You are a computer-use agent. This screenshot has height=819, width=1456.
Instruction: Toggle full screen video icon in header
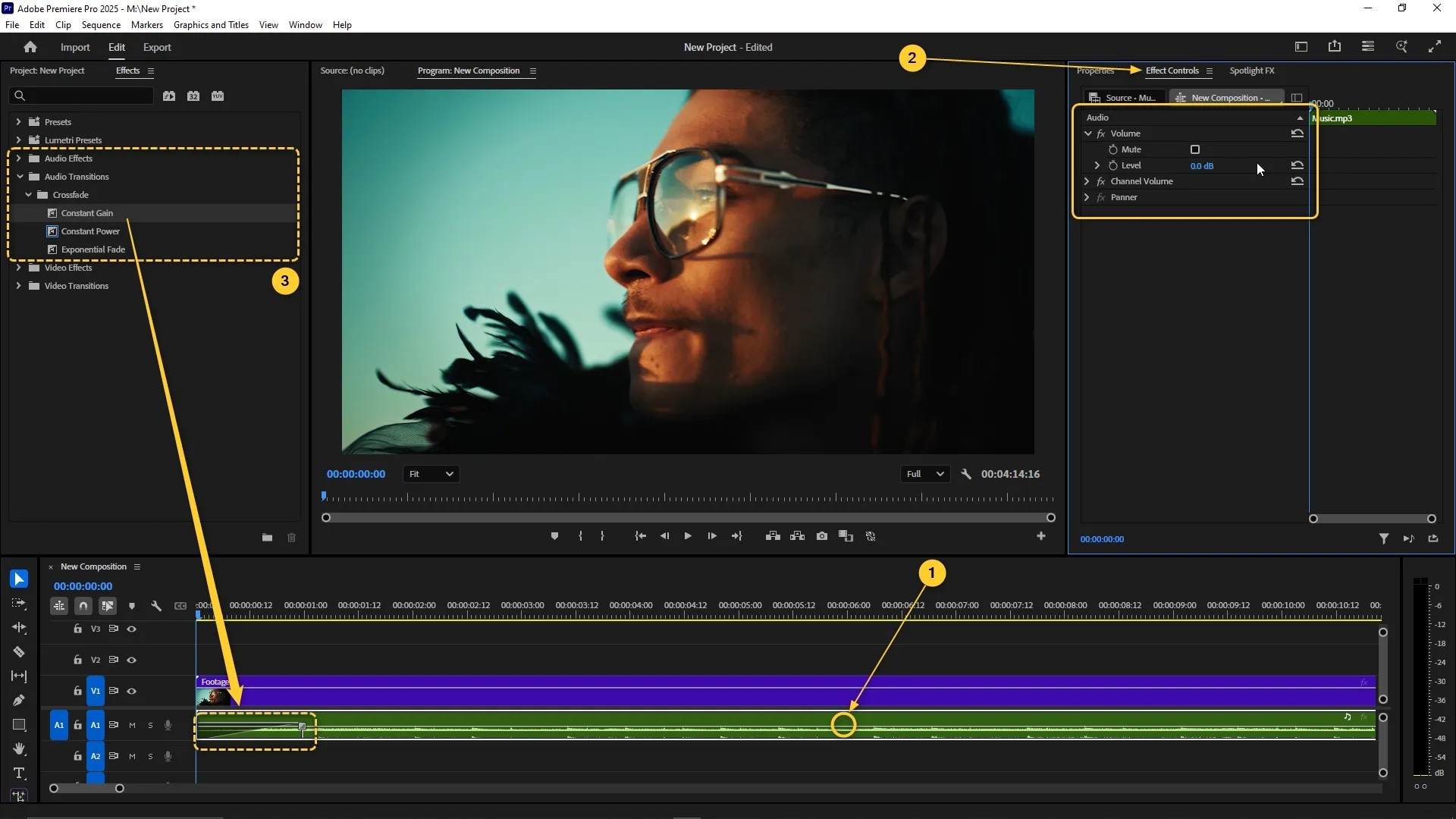click(x=1435, y=47)
